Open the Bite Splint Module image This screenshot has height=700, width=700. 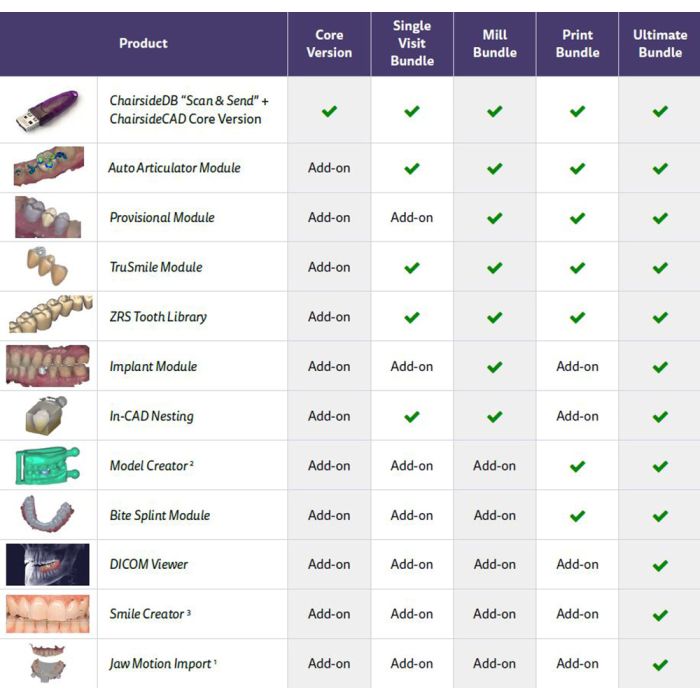[x=47, y=514]
